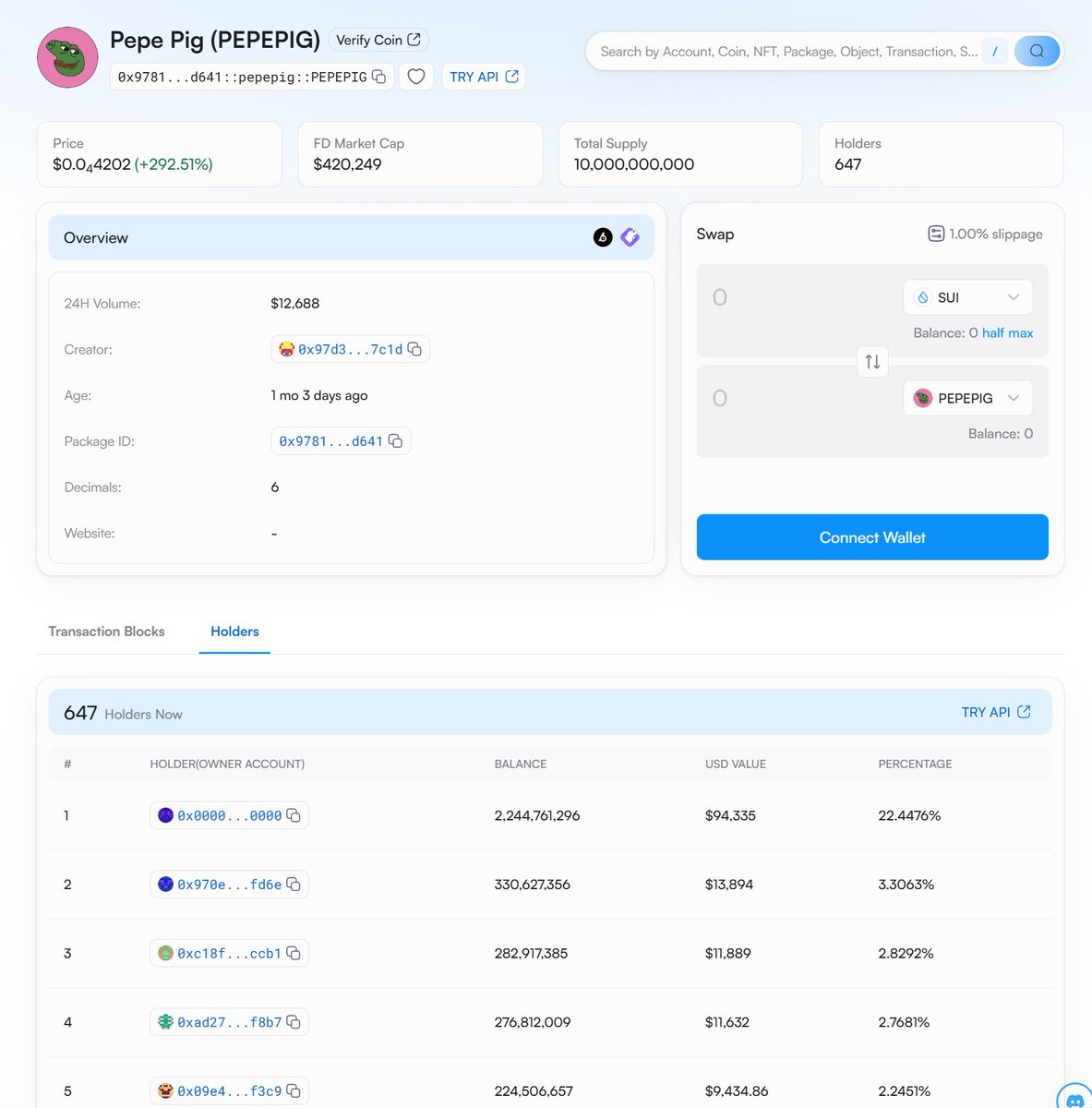This screenshot has height=1108, width=1092.
Task: Focus the search by account or coin field
Action: click(x=788, y=52)
